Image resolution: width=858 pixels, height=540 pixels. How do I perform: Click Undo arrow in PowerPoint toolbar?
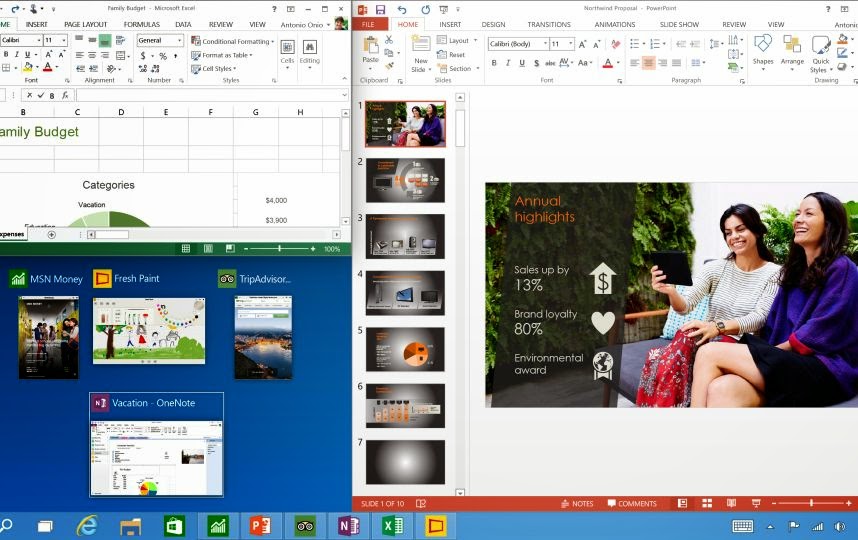[x=402, y=9]
